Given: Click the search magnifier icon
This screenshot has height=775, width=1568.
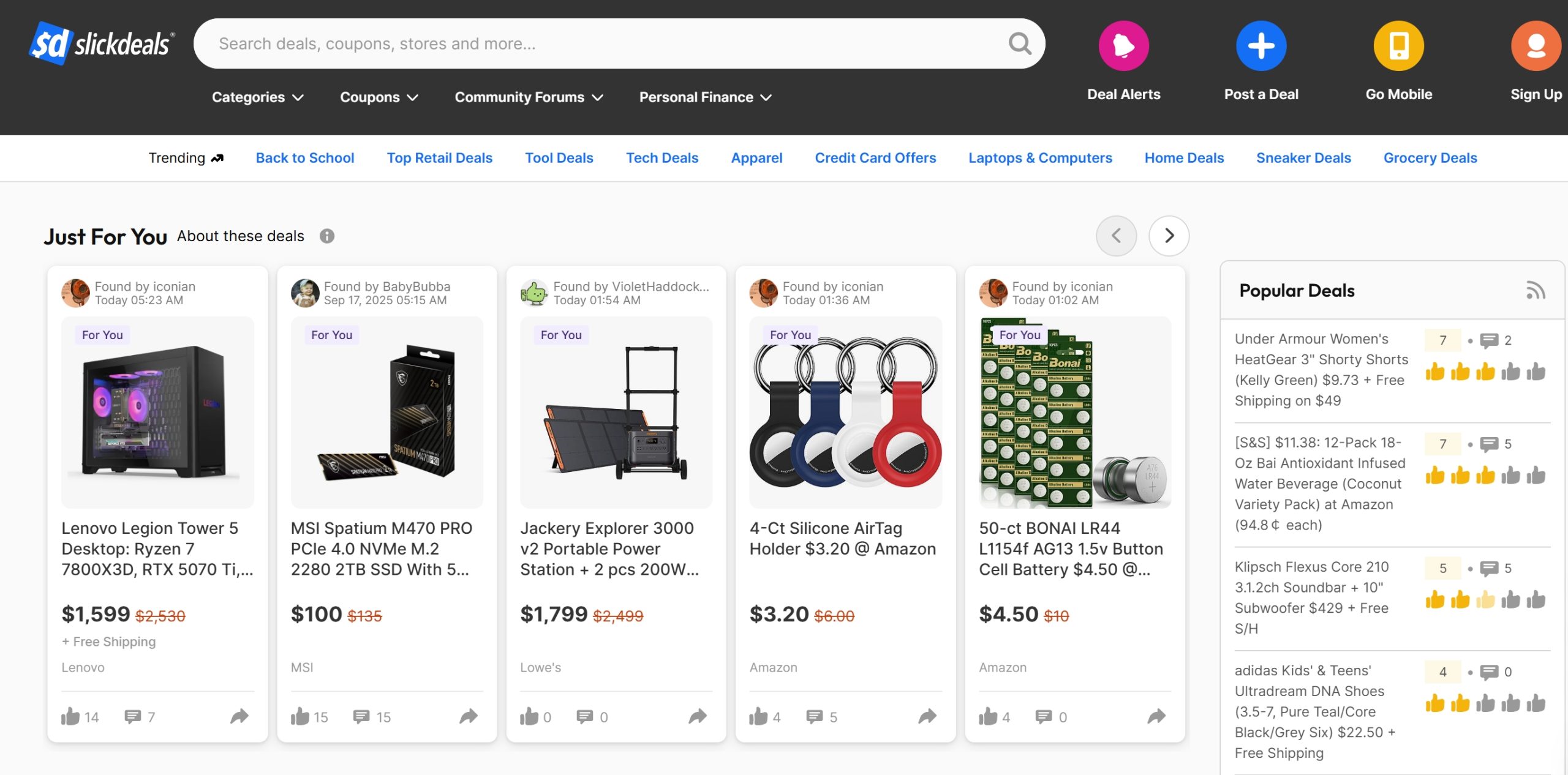Looking at the screenshot, I should [x=1020, y=43].
